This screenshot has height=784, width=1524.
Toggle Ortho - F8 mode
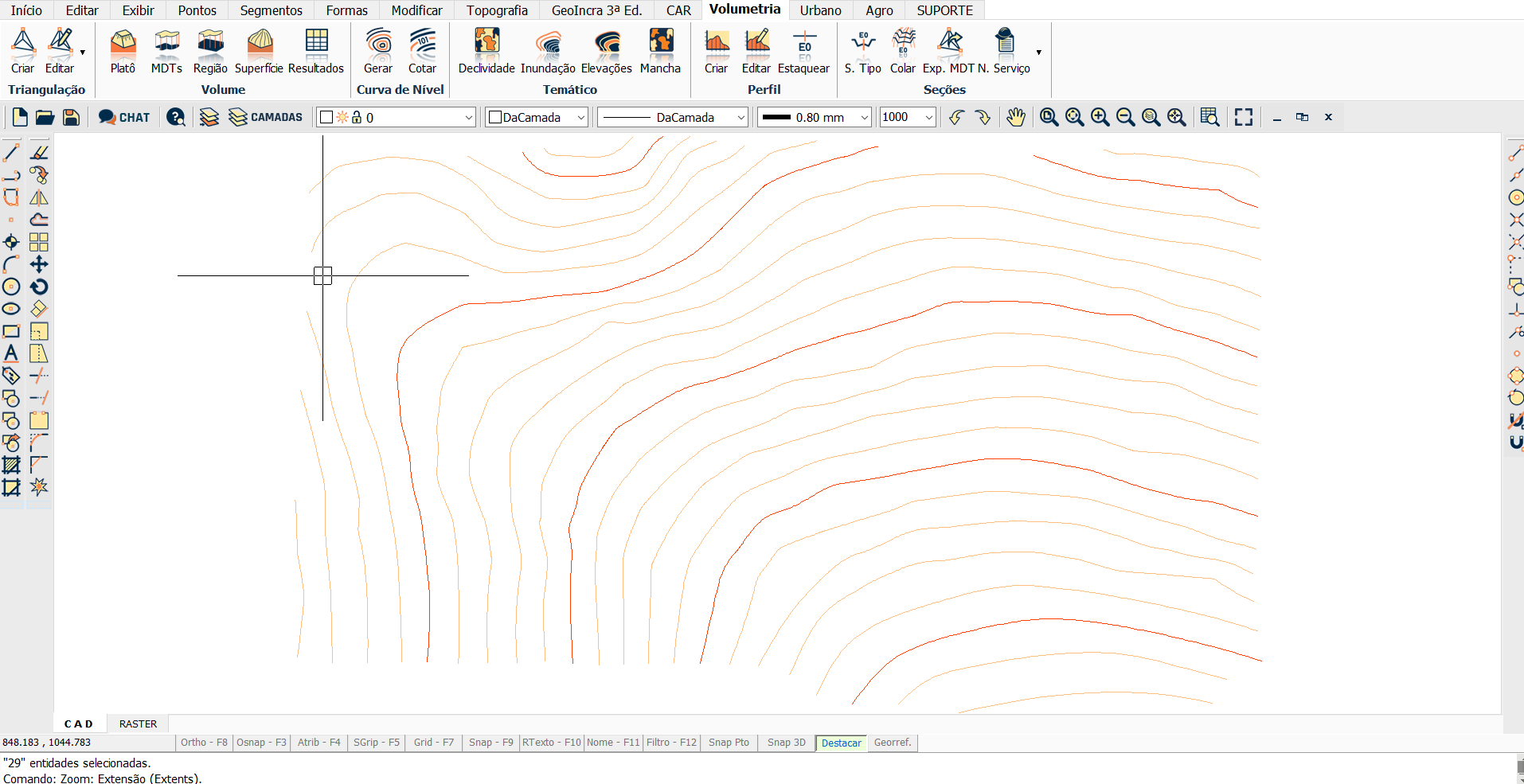(204, 743)
